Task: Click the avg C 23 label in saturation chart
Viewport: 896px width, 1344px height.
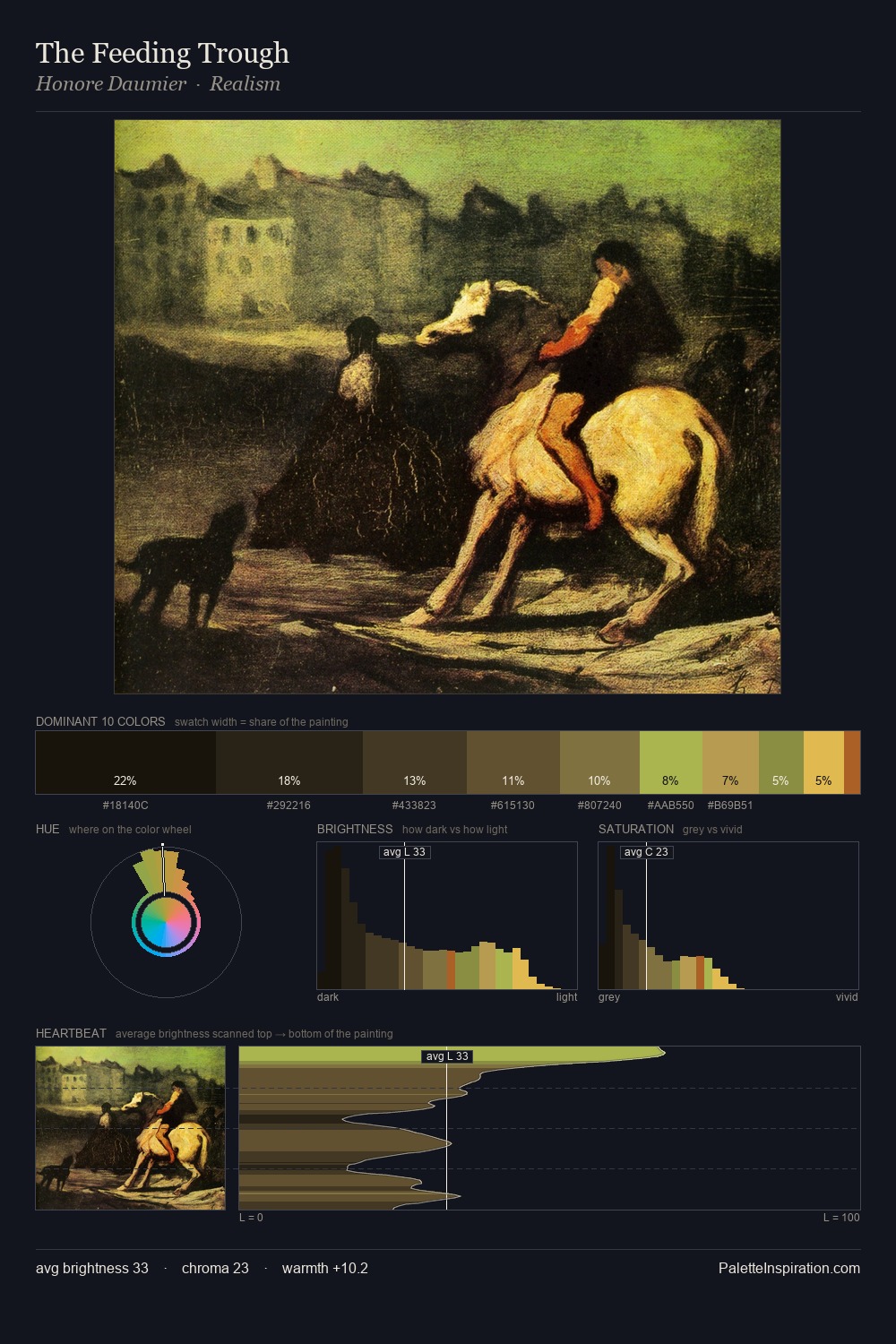Action: [x=646, y=852]
